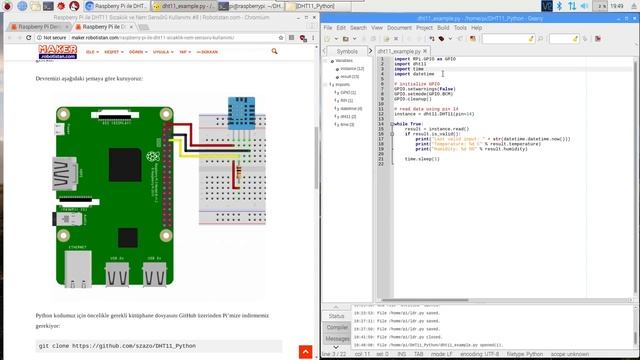This screenshot has height=360, width=640.
Task: Expand the KEŞFET dropdown in site navigation
Action: click(113, 52)
